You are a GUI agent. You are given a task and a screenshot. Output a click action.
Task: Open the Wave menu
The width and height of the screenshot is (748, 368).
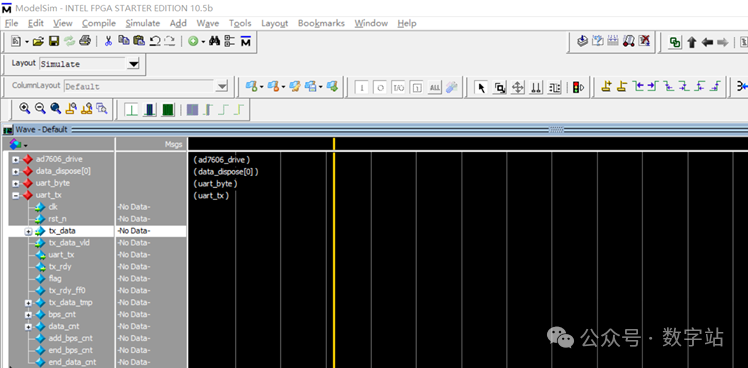(208, 23)
